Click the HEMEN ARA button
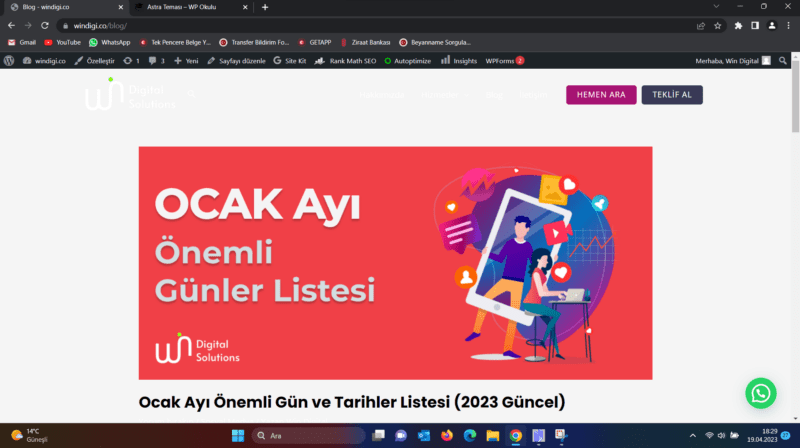 [601, 95]
